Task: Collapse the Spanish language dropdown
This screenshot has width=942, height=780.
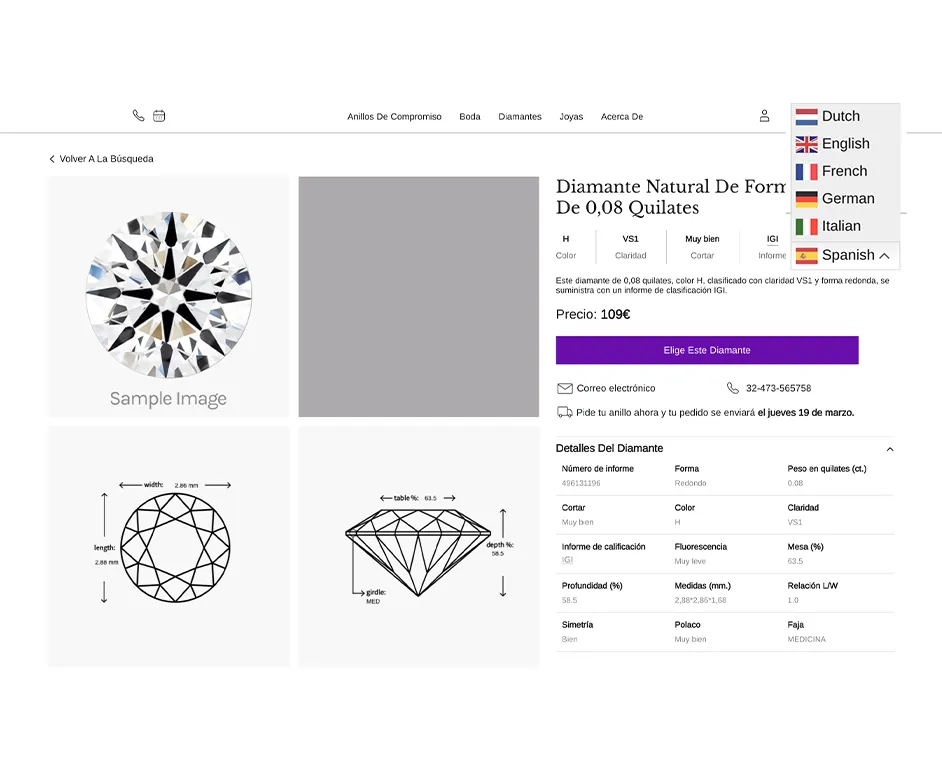Action: (886, 256)
